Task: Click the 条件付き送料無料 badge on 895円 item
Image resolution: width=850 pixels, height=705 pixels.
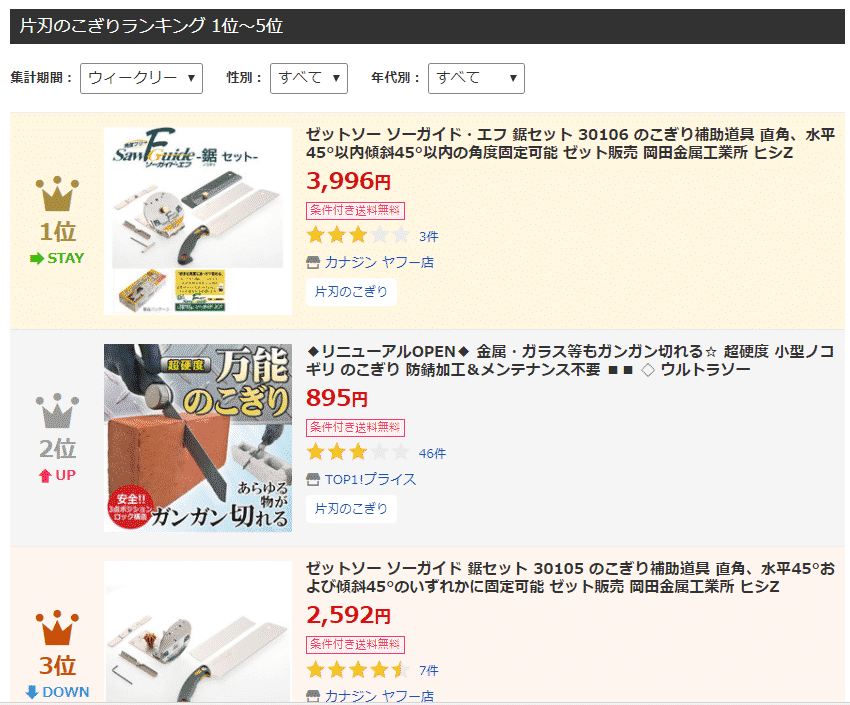Action: (355, 428)
